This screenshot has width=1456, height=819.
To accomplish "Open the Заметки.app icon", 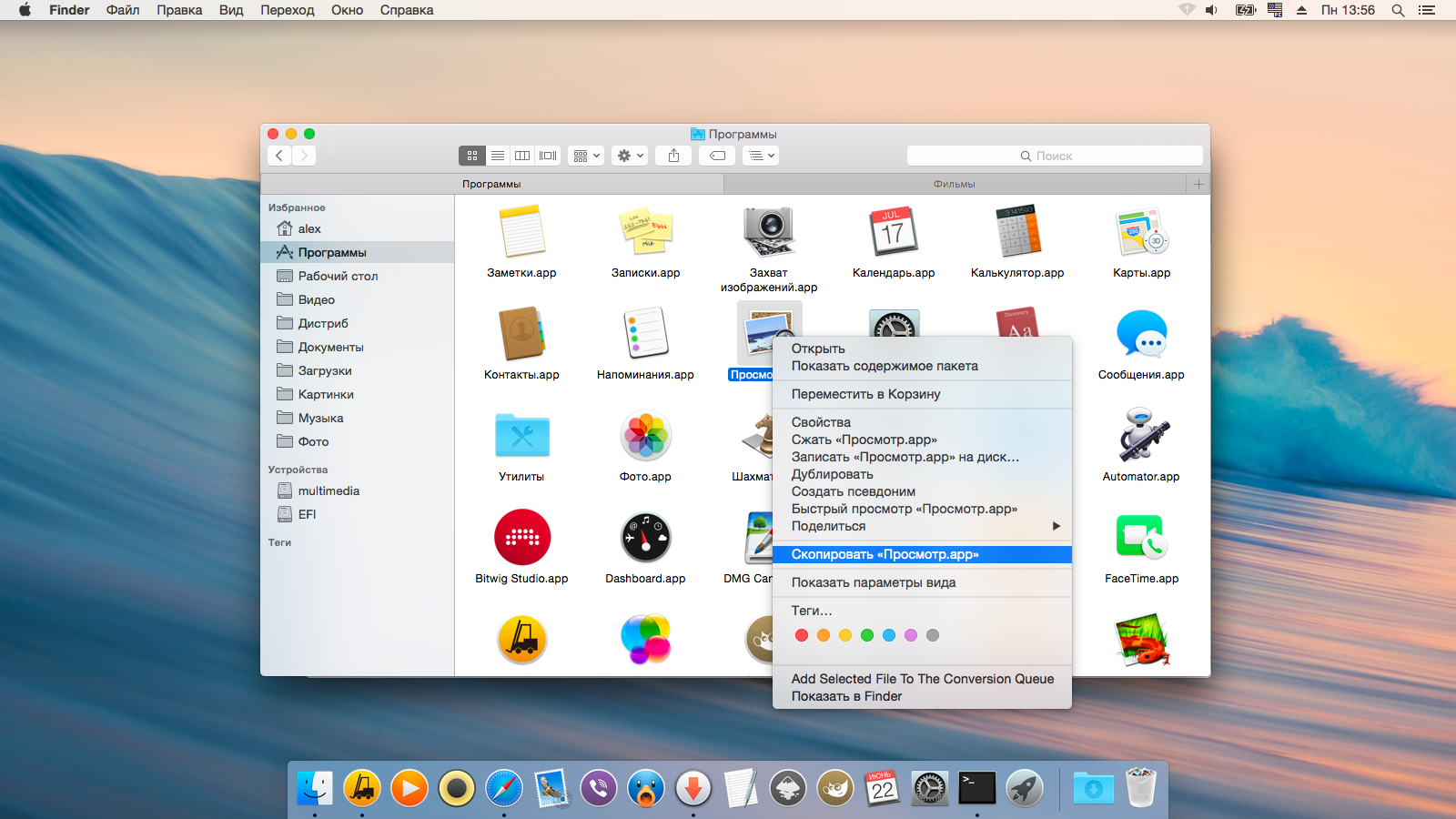I will point(521,231).
